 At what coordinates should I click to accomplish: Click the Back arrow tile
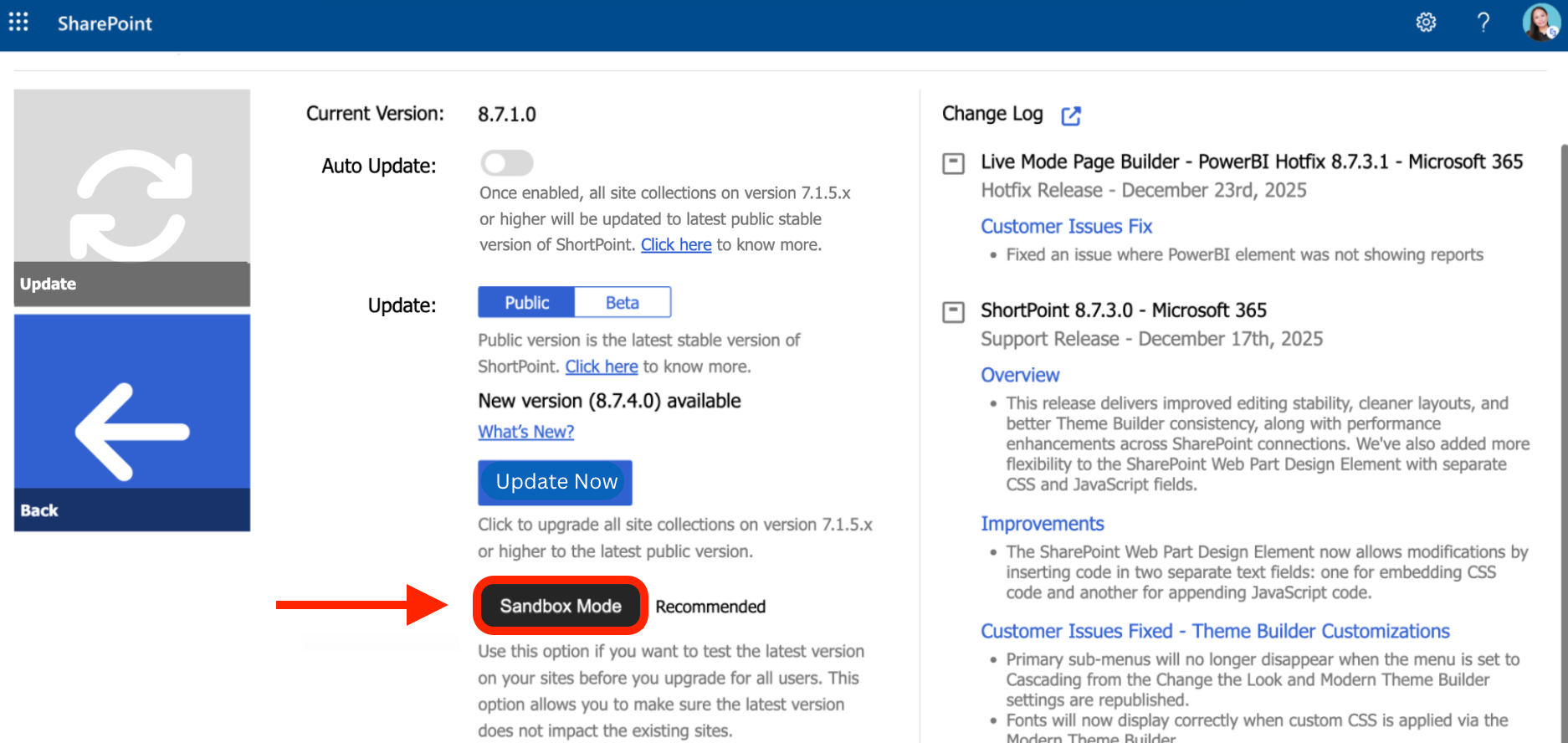coord(132,423)
